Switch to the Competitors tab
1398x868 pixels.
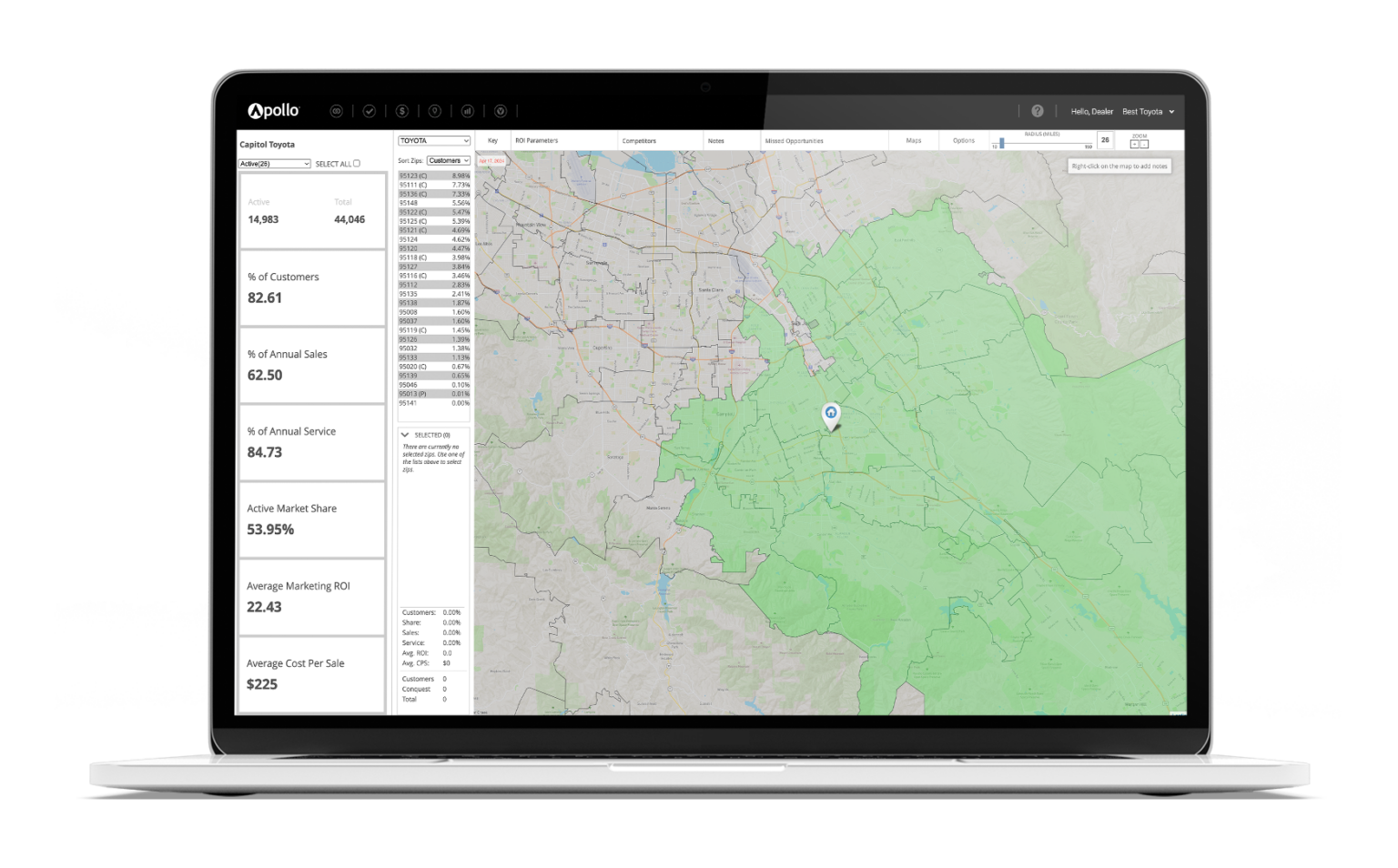pyautogui.click(x=639, y=141)
